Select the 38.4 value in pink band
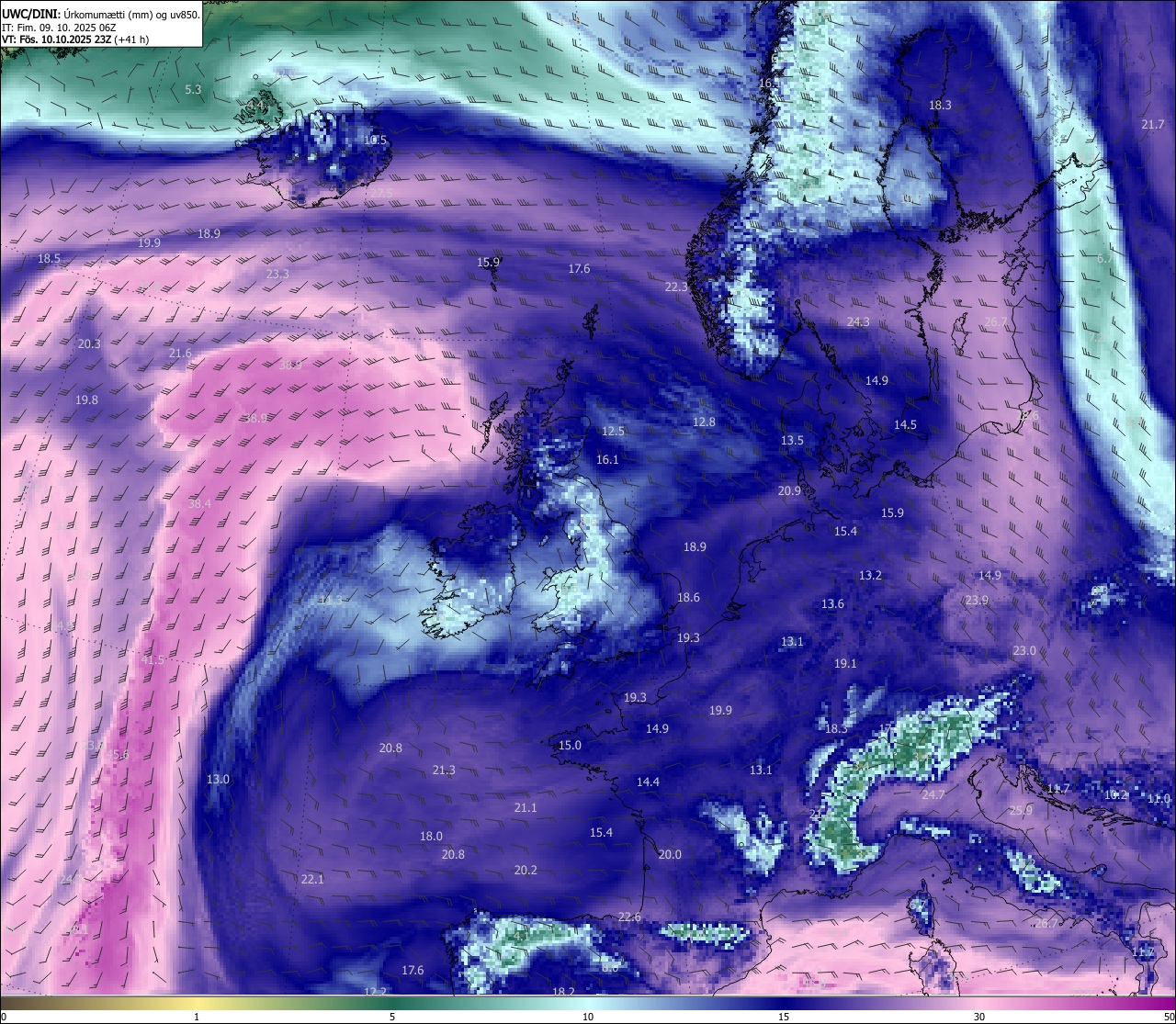Screen dimensions: 1176x1024 tap(199, 503)
